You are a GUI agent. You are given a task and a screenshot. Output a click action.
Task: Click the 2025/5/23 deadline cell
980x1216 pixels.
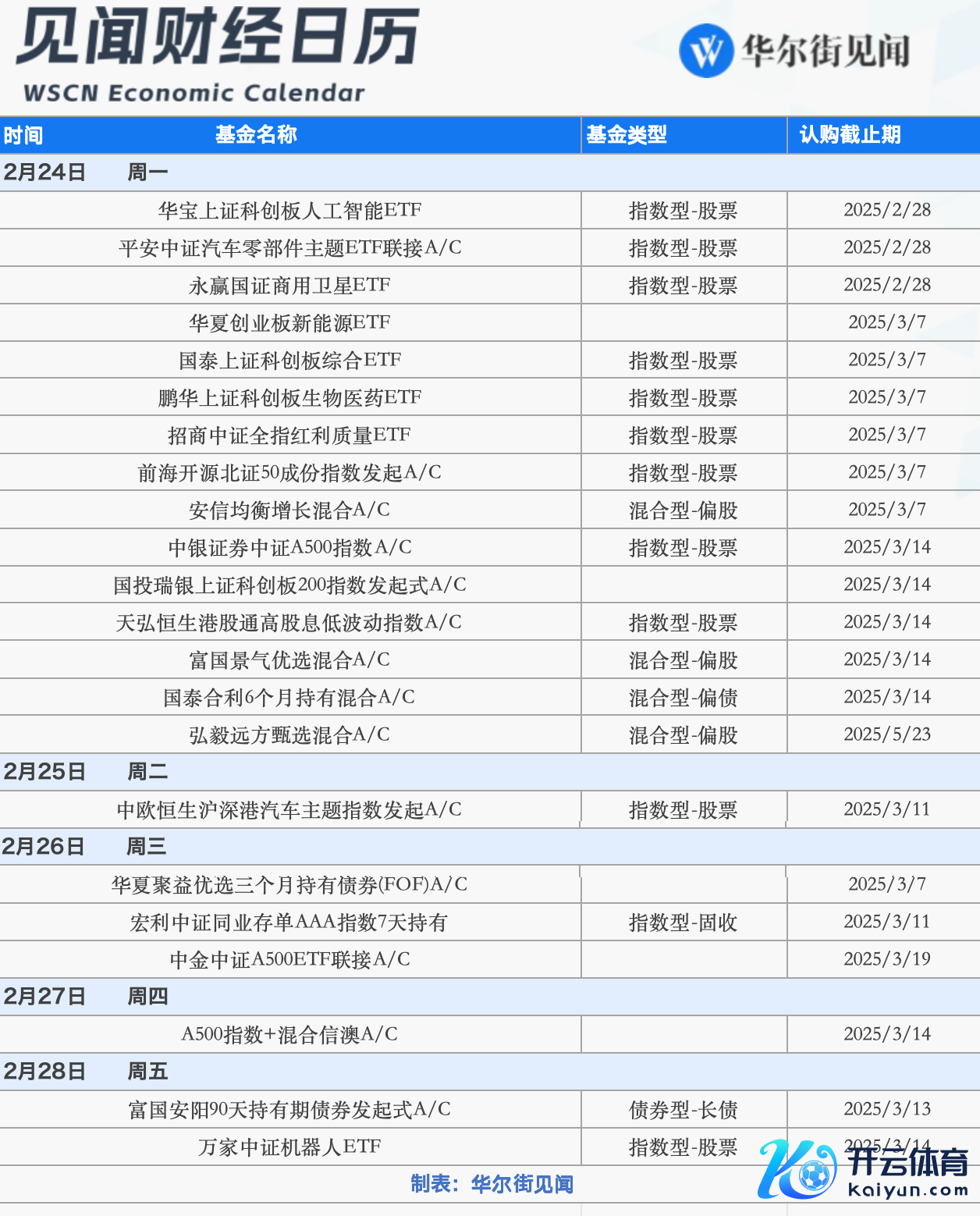pos(886,735)
